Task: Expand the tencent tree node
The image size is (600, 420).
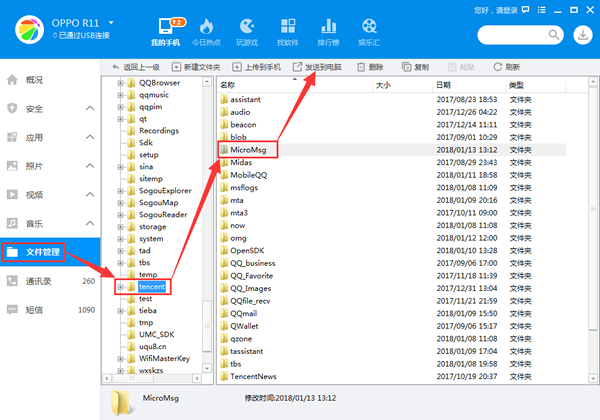Action: 120,287
